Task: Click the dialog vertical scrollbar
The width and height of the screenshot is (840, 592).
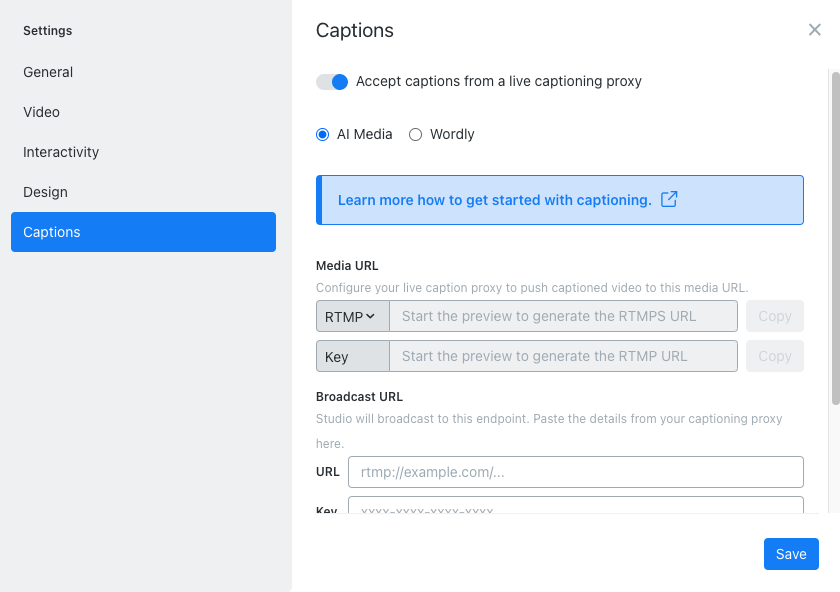Action: tap(835, 238)
